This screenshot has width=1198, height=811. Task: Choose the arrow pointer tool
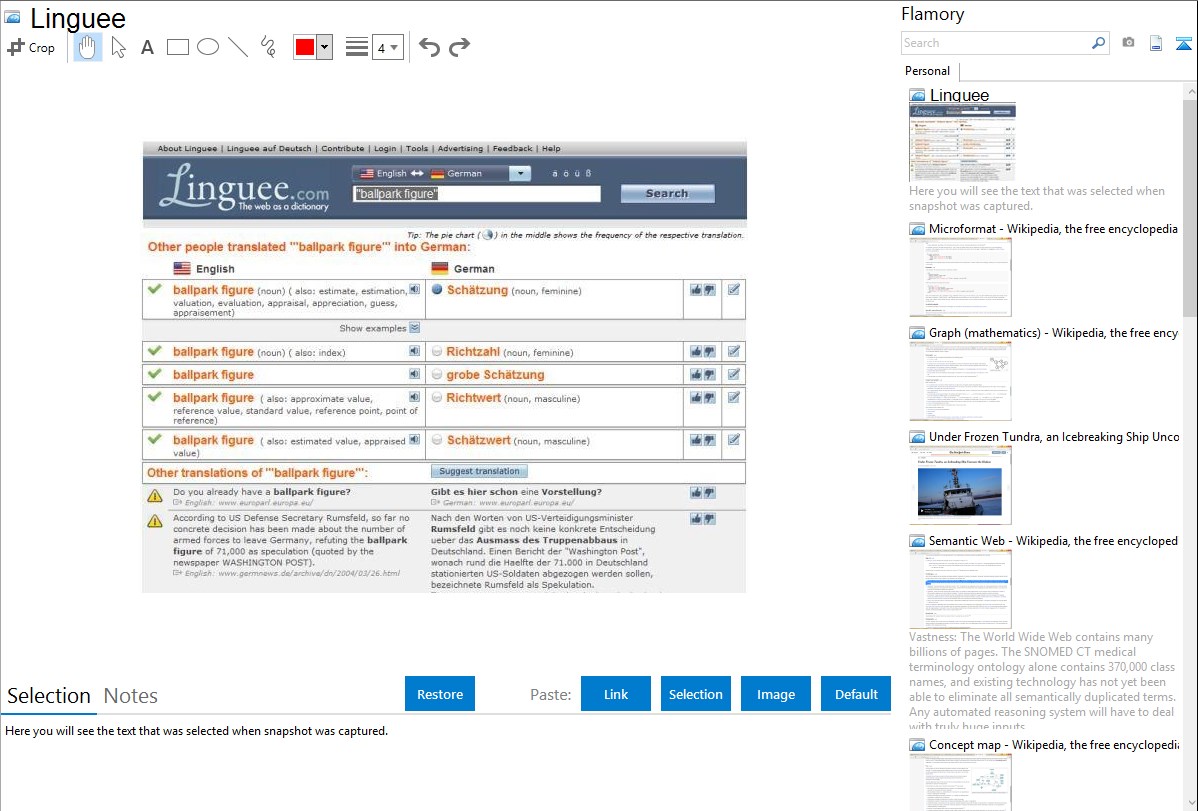(x=118, y=47)
